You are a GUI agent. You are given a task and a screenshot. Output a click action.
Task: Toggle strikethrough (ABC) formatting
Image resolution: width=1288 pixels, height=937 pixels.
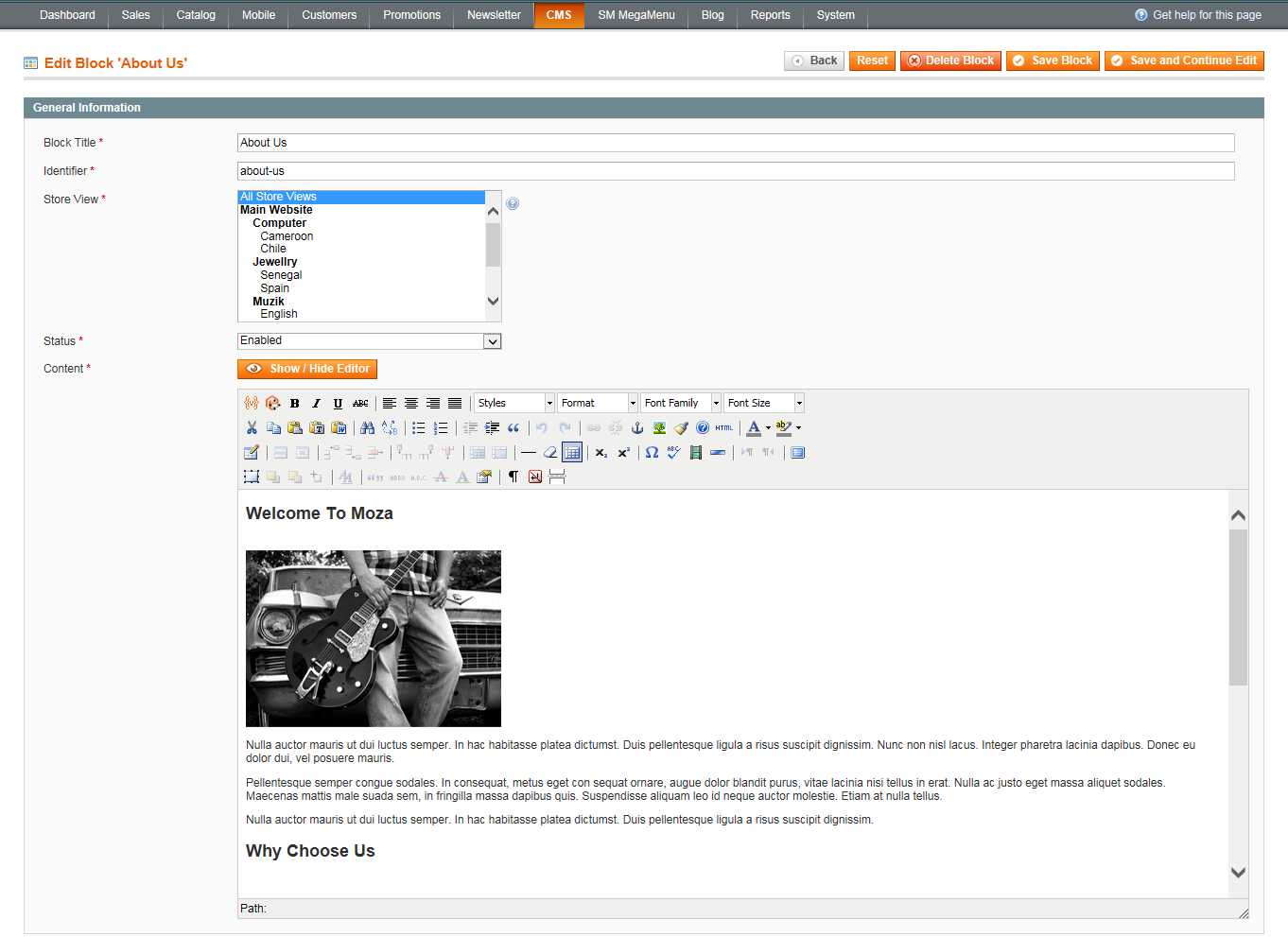tap(360, 403)
